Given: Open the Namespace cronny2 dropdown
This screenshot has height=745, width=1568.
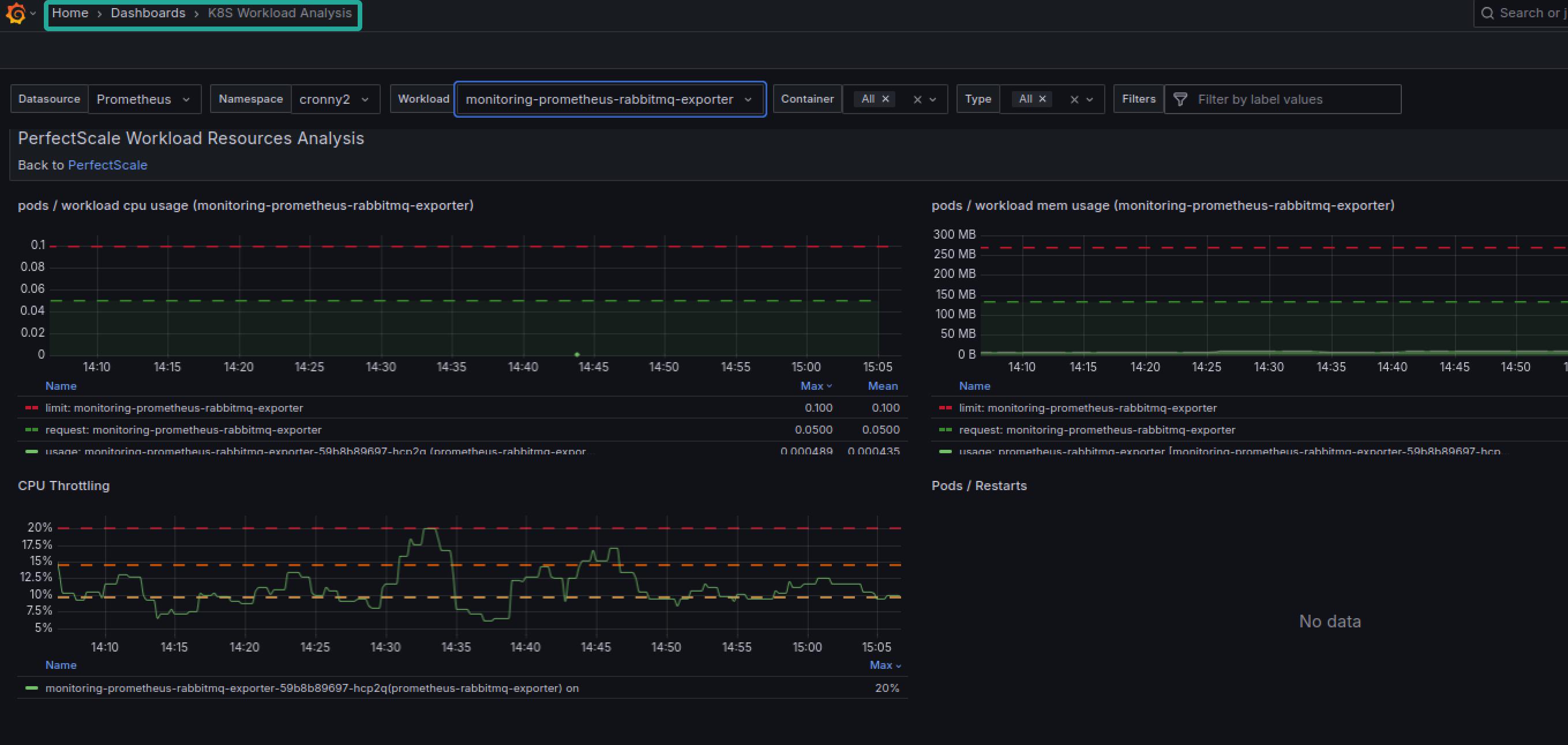Looking at the screenshot, I should [x=335, y=99].
